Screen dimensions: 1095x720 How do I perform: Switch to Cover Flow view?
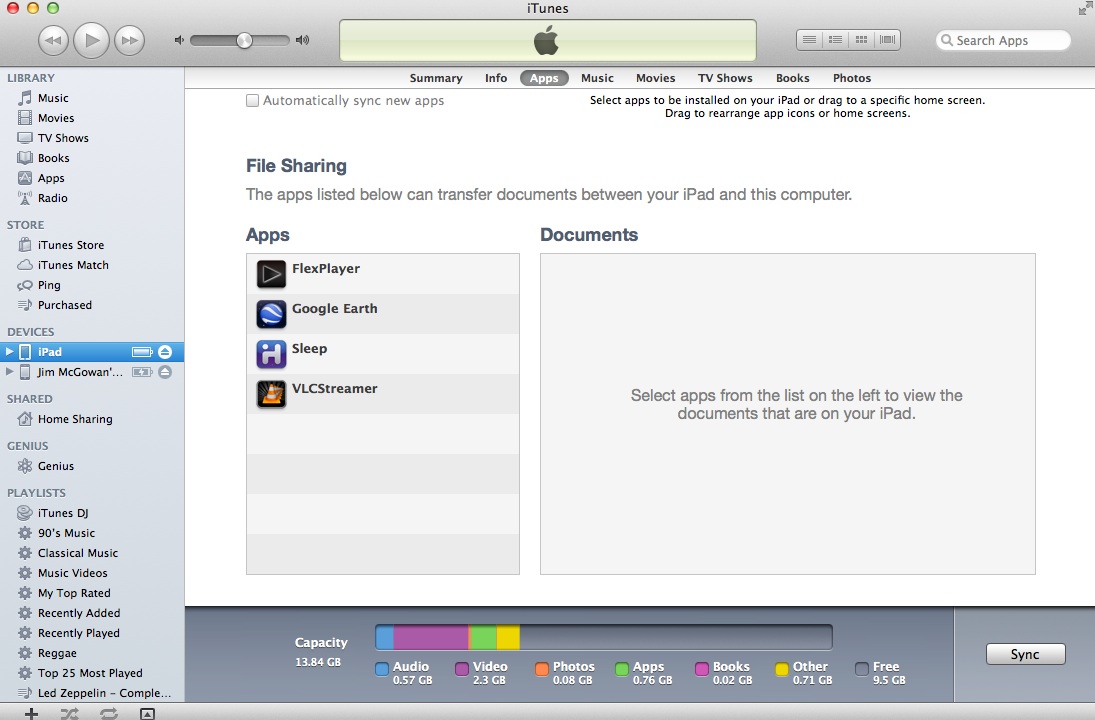[x=887, y=40]
